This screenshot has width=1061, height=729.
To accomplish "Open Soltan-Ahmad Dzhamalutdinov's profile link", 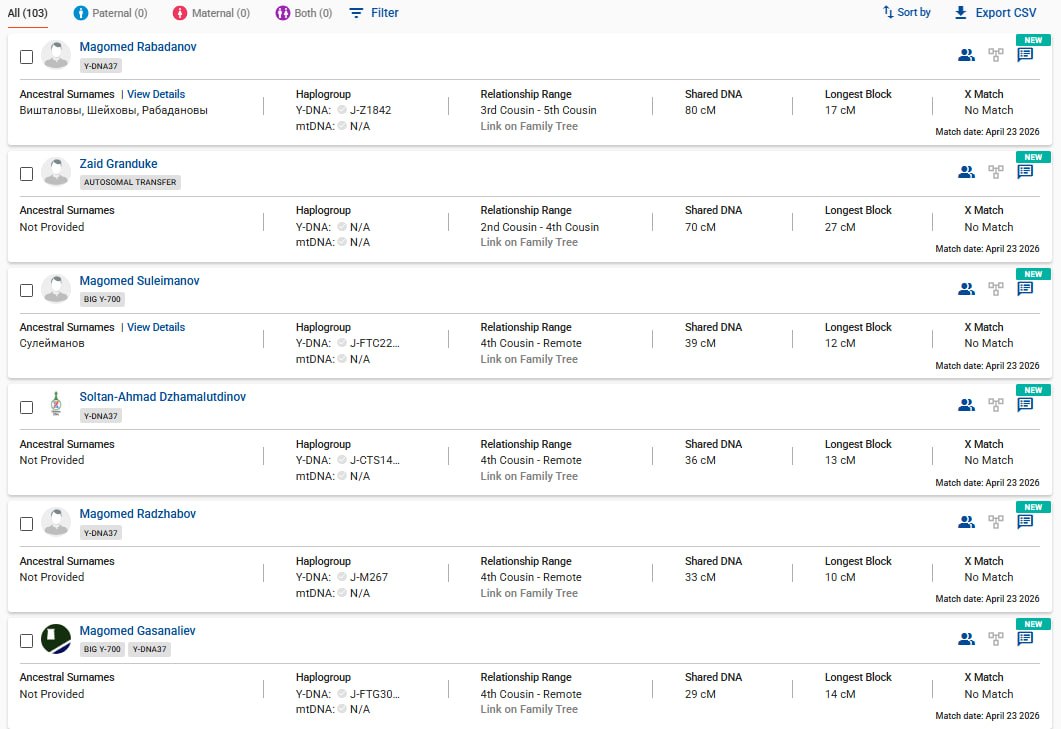I will click(162, 397).
